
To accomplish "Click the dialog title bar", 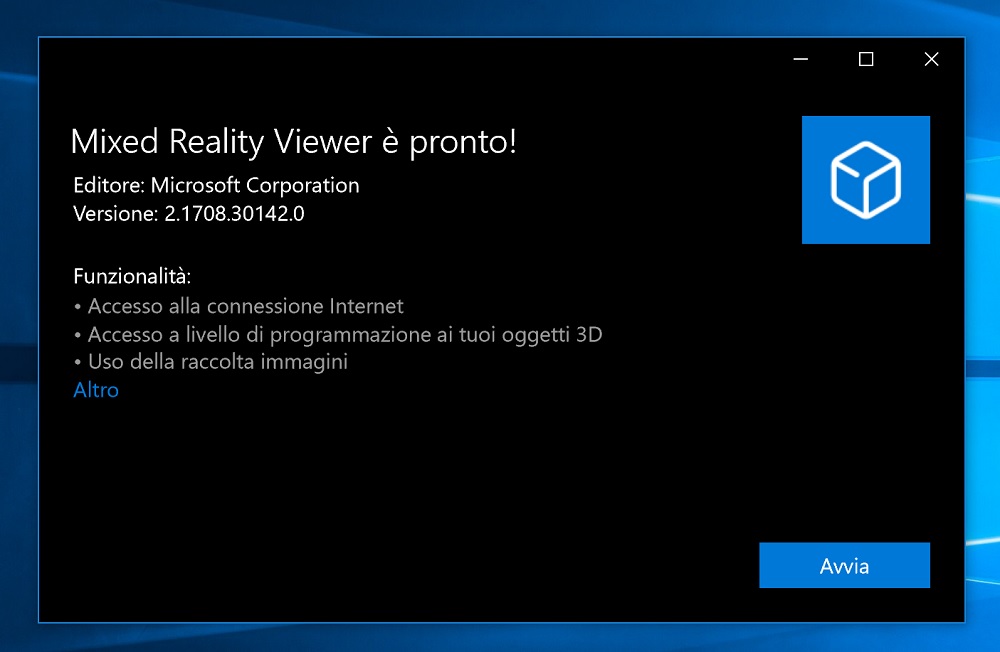I will [x=400, y=59].
